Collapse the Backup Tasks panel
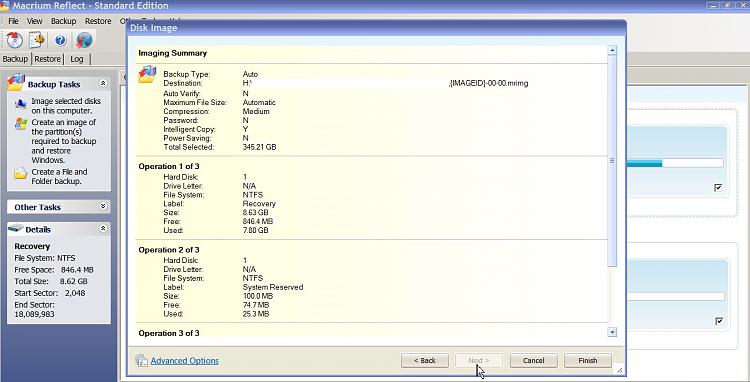The image size is (750, 382). (103, 83)
